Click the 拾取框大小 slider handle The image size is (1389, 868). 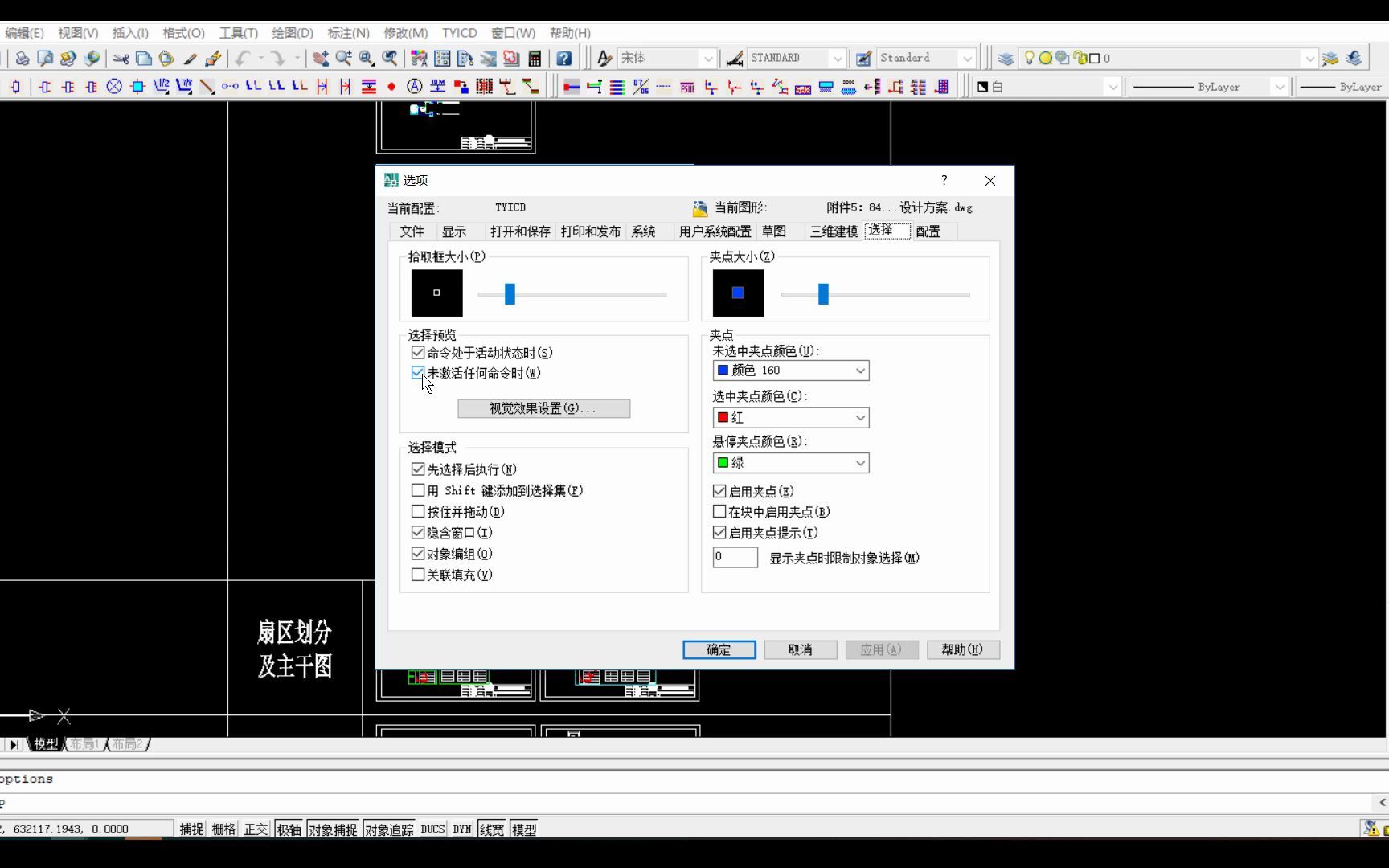pyautogui.click(x=510, y=294)
